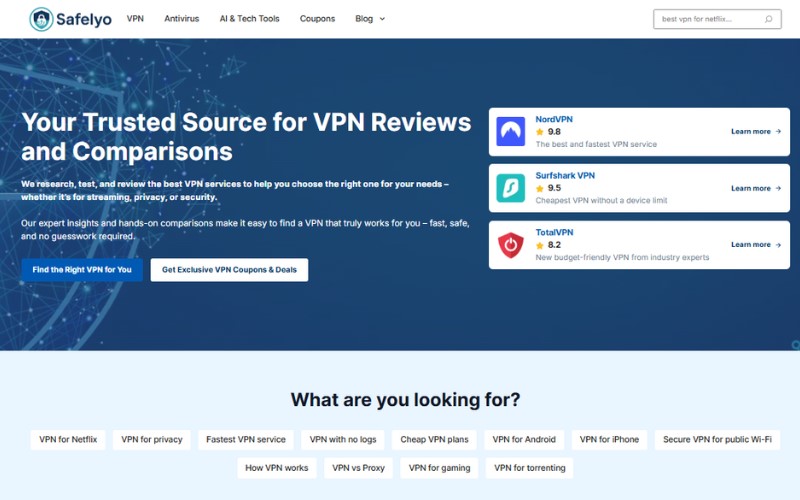Screen dimensions: 800x500
Task: Click the NordVPN logo icon
Action: (511, 132)
